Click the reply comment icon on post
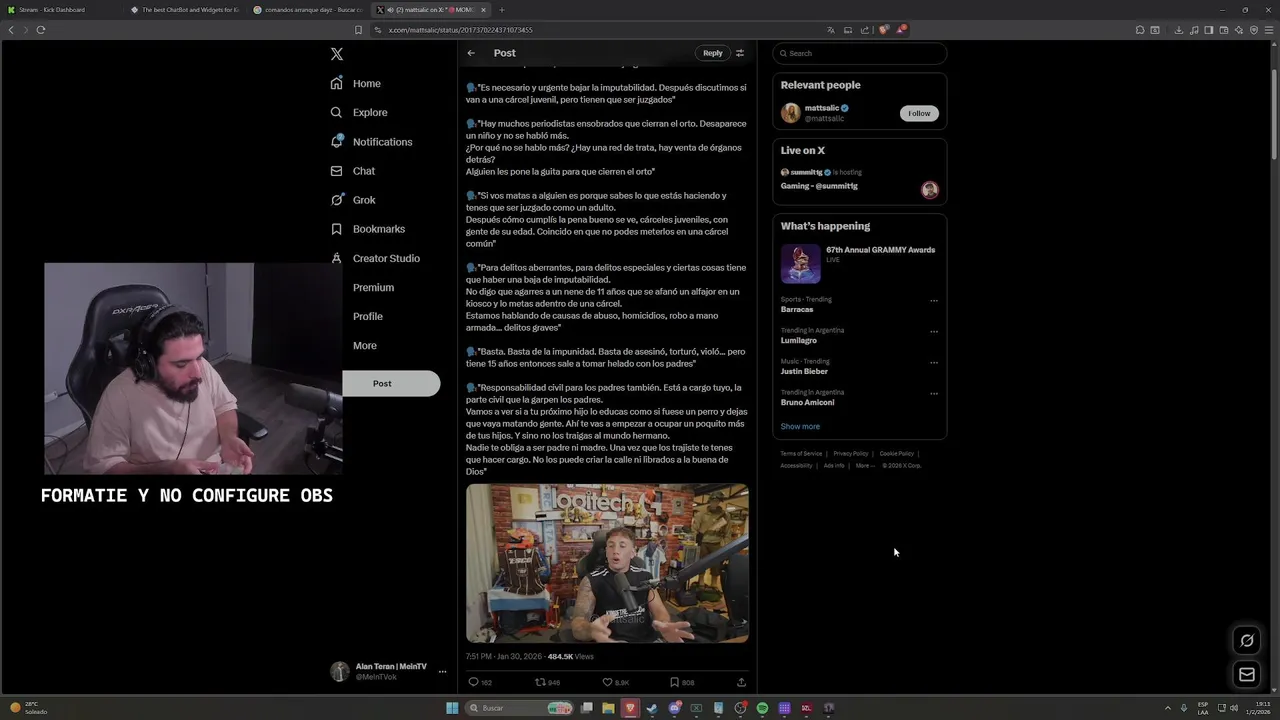This screenshot has height=720, width=1280. 474,682
